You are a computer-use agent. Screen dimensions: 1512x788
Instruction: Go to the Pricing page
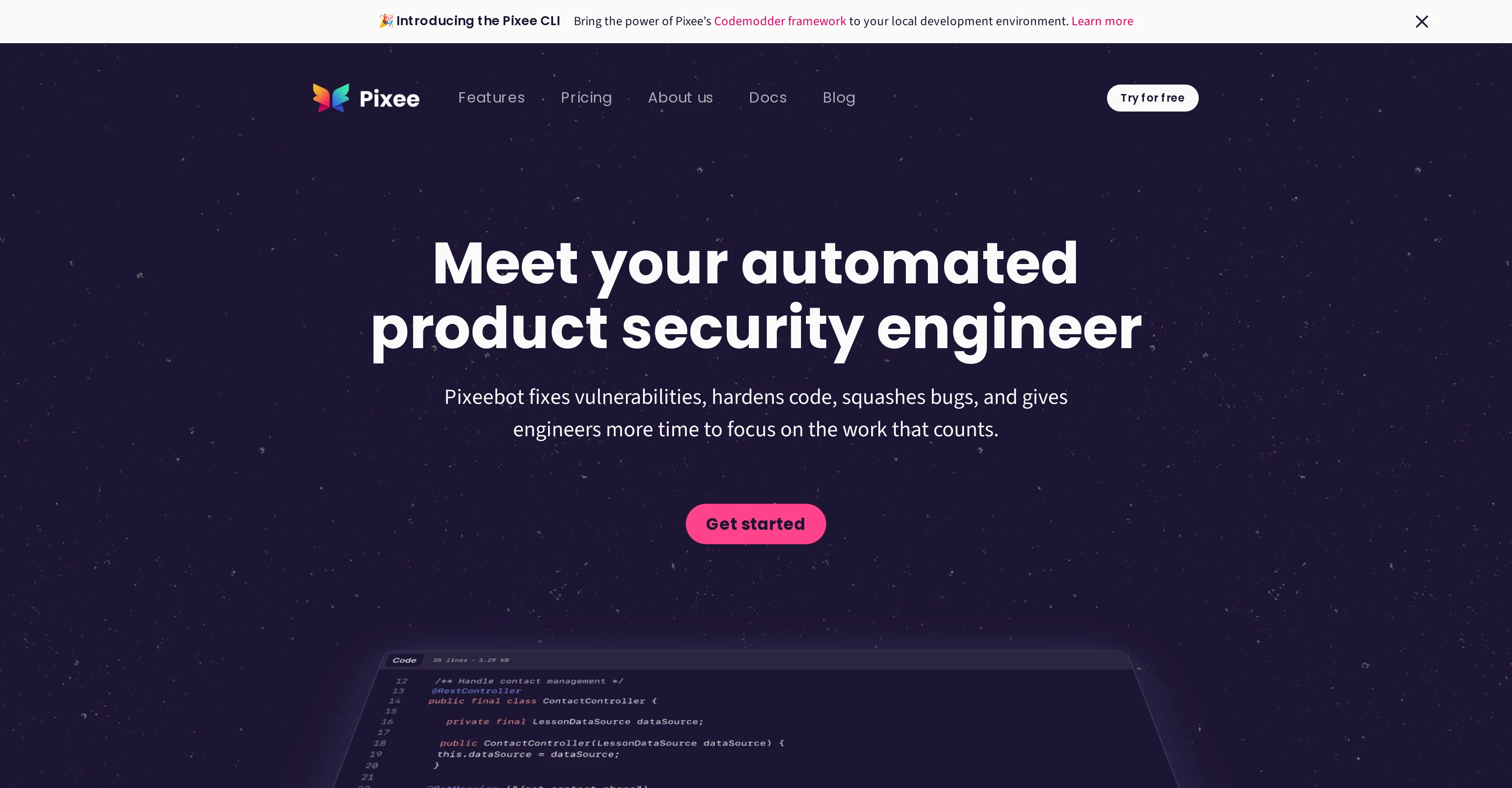pos(586,98)
